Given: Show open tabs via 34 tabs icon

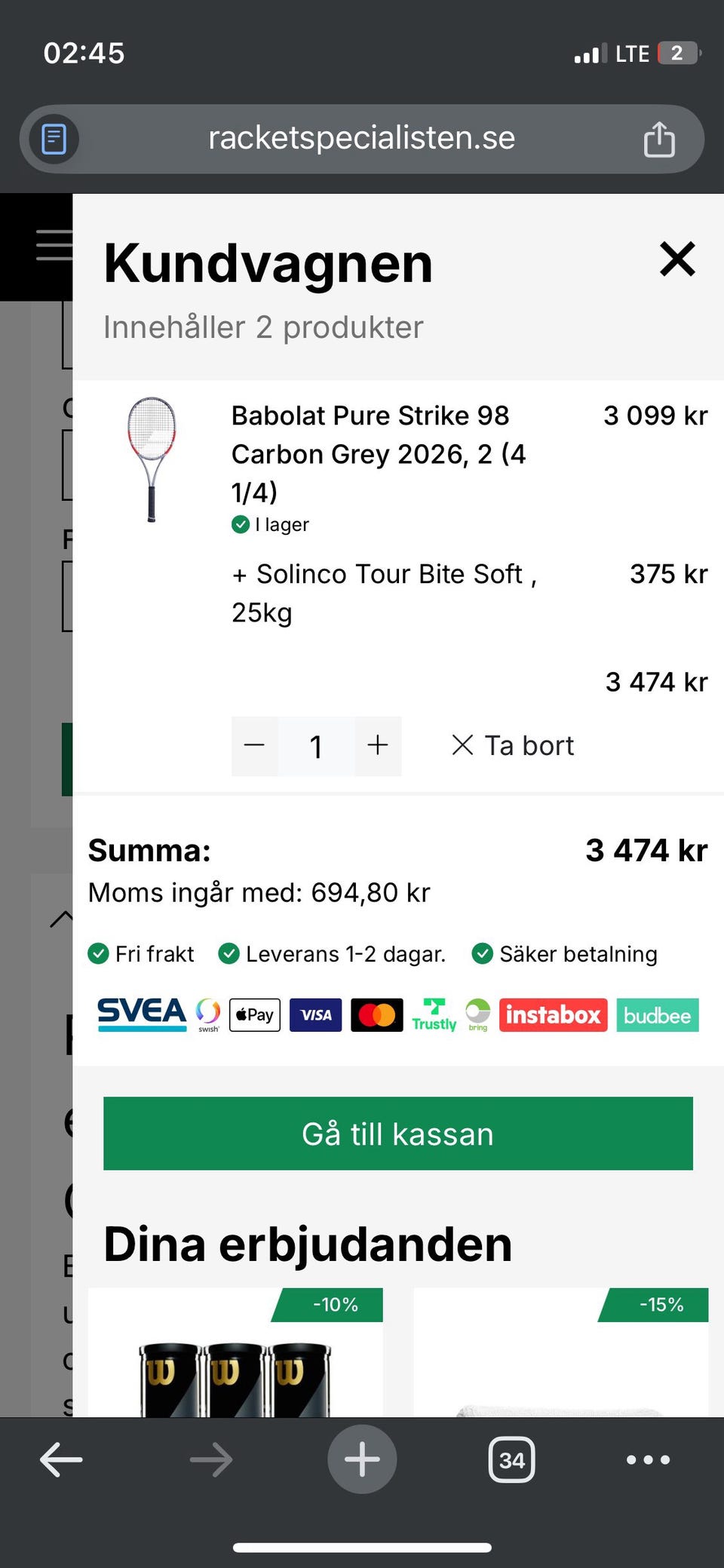Looking at the screenshot, I should coord(512,1460).
